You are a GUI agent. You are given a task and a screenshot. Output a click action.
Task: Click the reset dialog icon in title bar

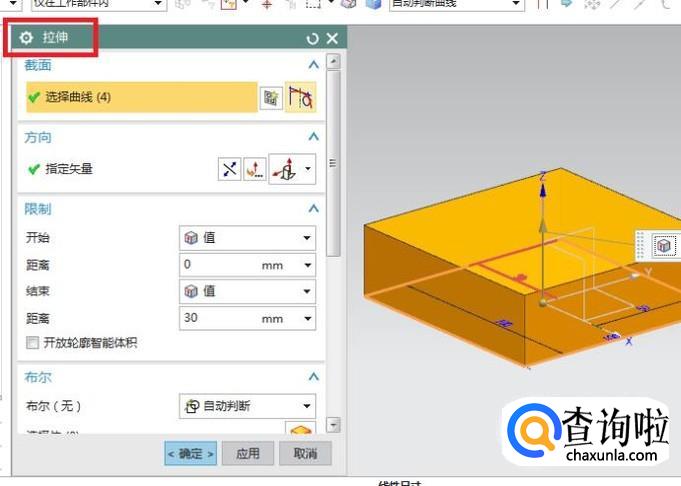[312, 39]
